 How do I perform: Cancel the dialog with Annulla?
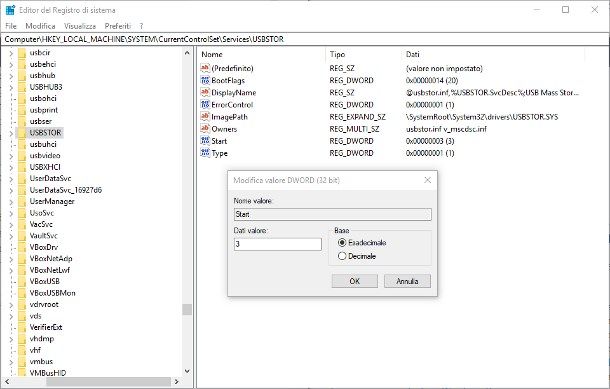coord(407,281)
